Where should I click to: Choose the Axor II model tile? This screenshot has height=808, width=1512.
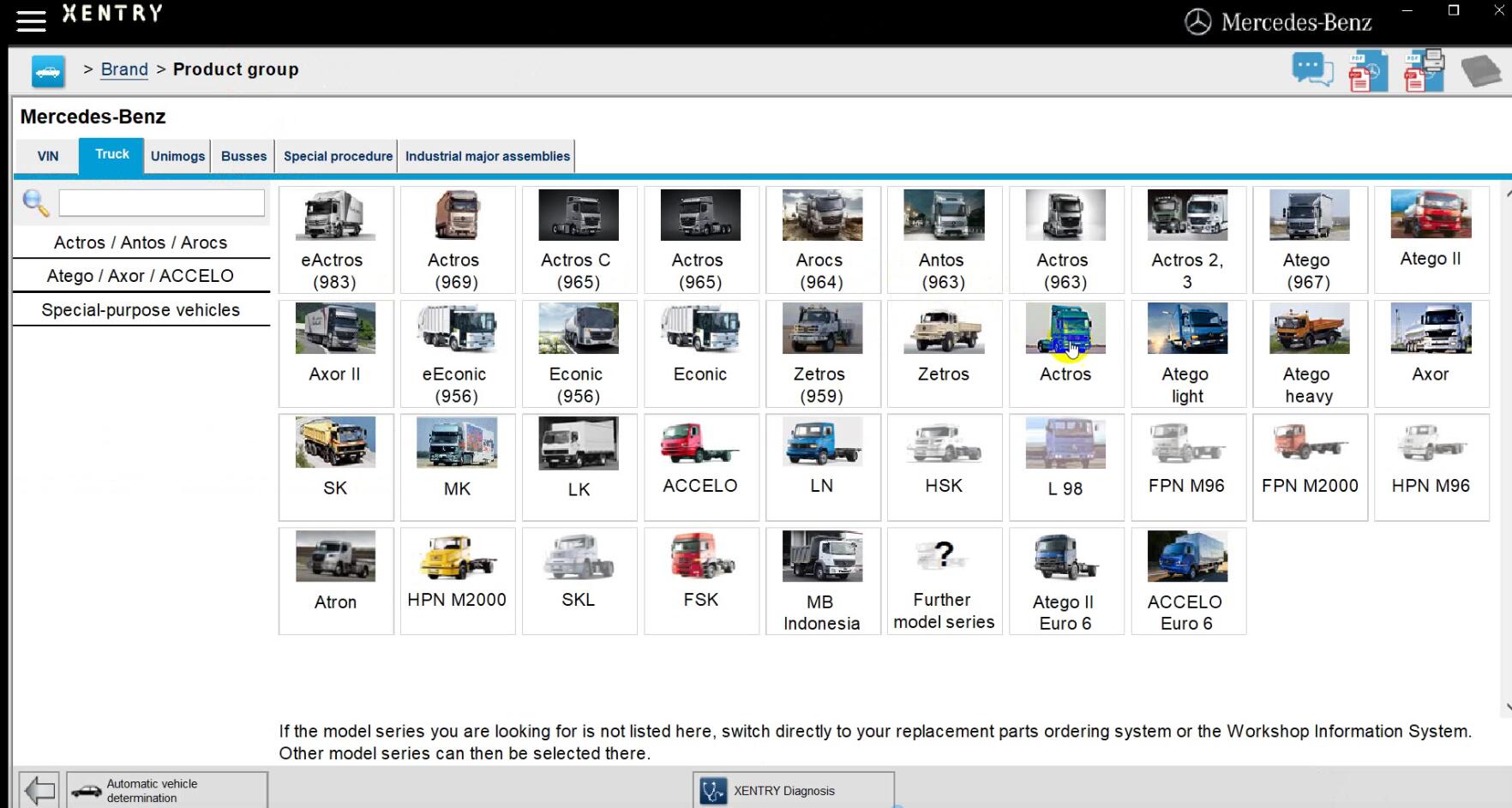[x=336, y=354]
